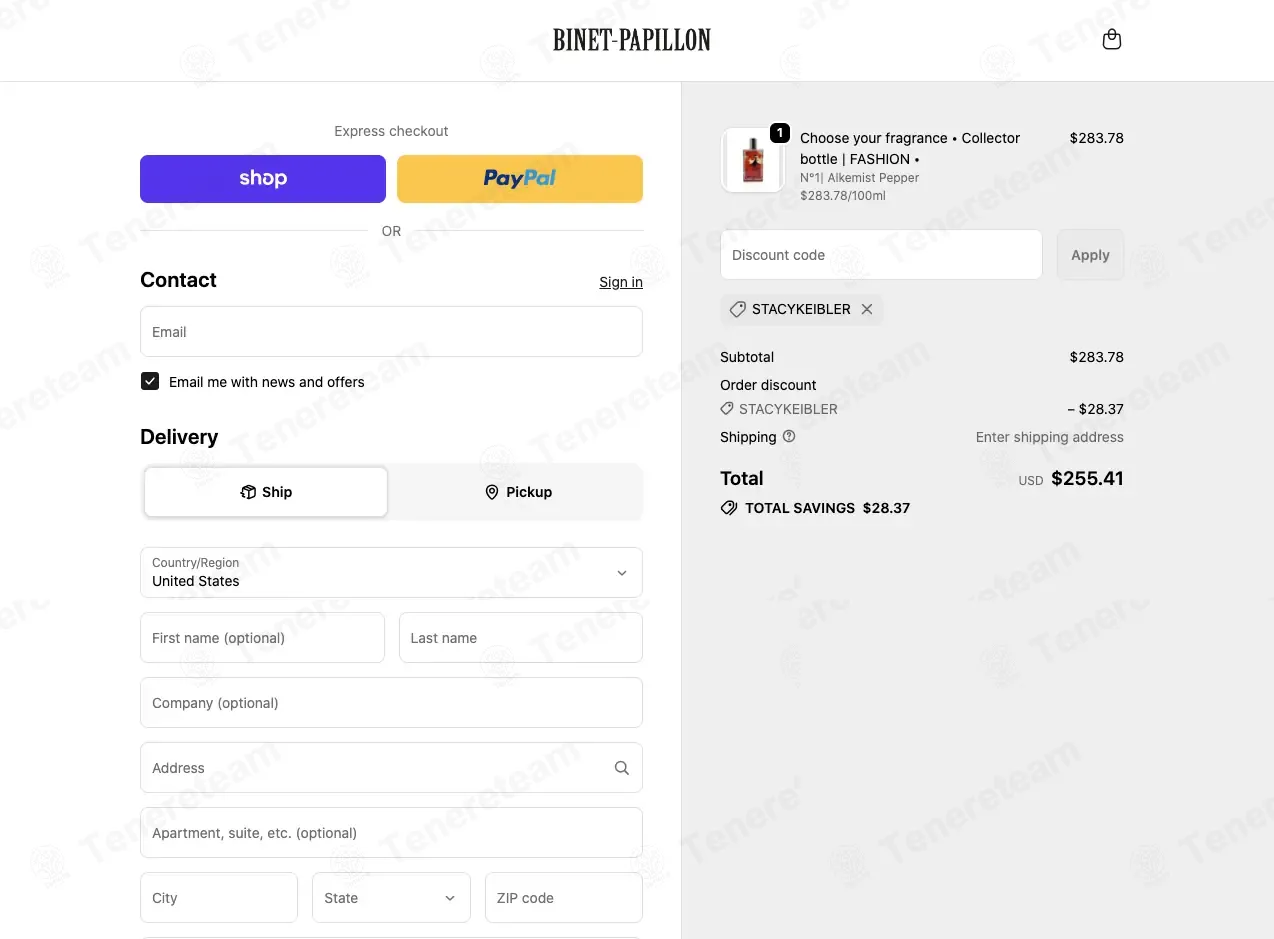This screenshot has width=1274, height=939.
Task: Pay with Shop express checkout
Action: [x=263, y=179]
